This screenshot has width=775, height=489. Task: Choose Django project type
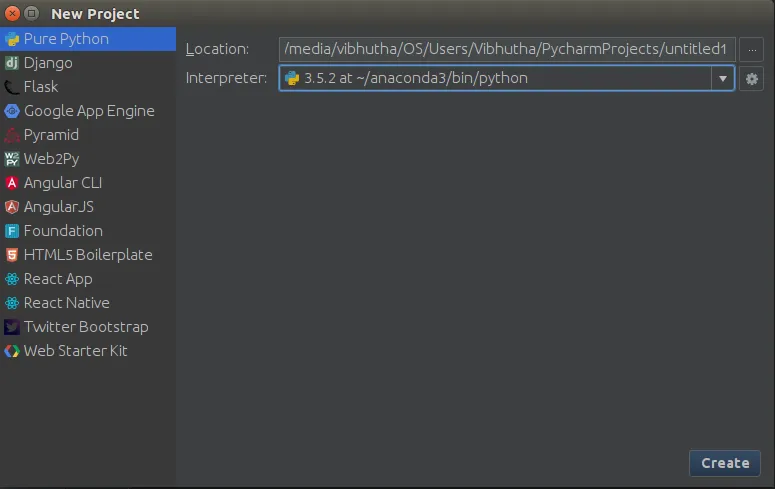click(88, 63)
